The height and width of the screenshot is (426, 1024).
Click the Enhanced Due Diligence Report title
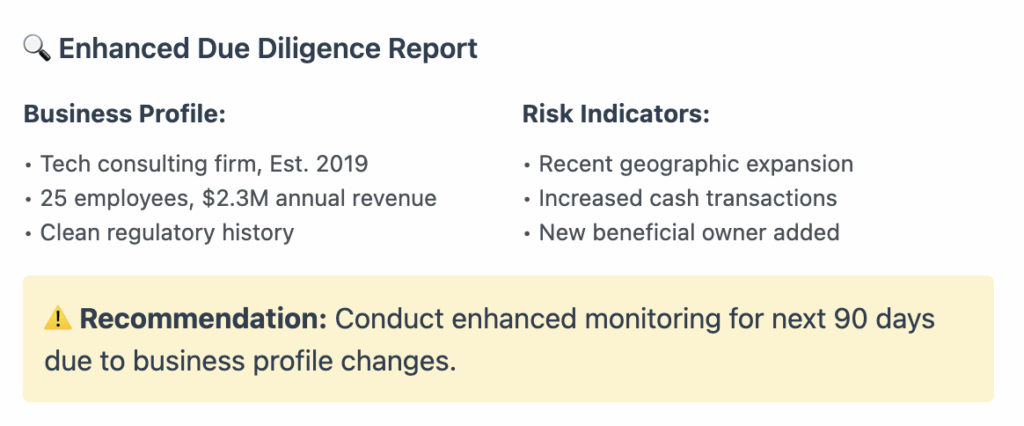[x=268, y=49]
